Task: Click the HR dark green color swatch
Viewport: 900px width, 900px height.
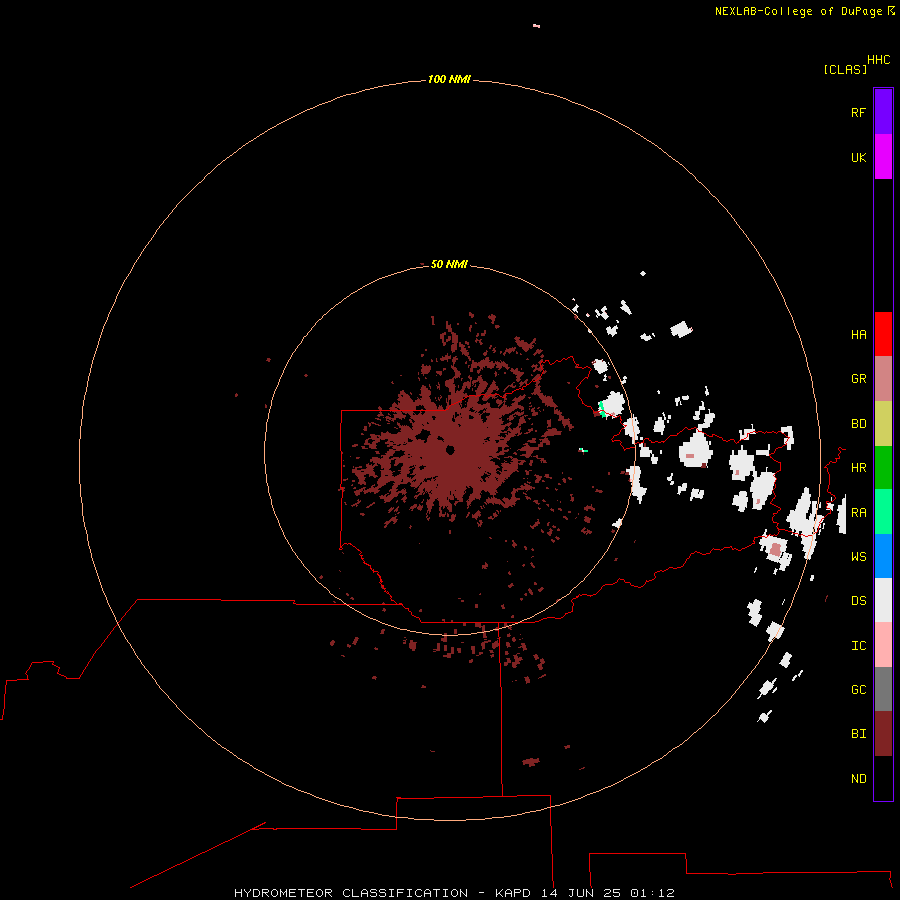Action: pyautogui.click(x=883, y=467)
